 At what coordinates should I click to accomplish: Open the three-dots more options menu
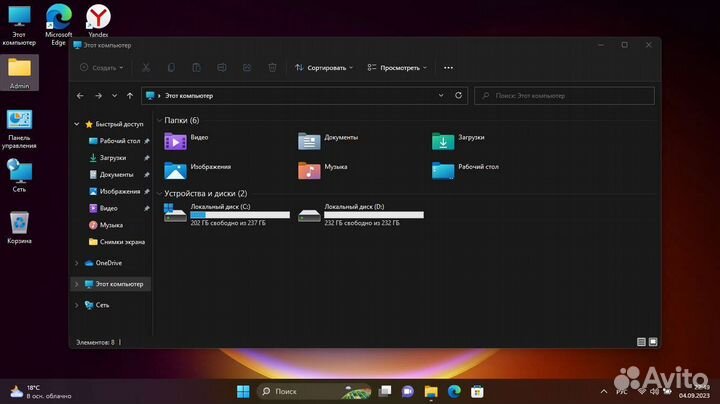point(449,67)
